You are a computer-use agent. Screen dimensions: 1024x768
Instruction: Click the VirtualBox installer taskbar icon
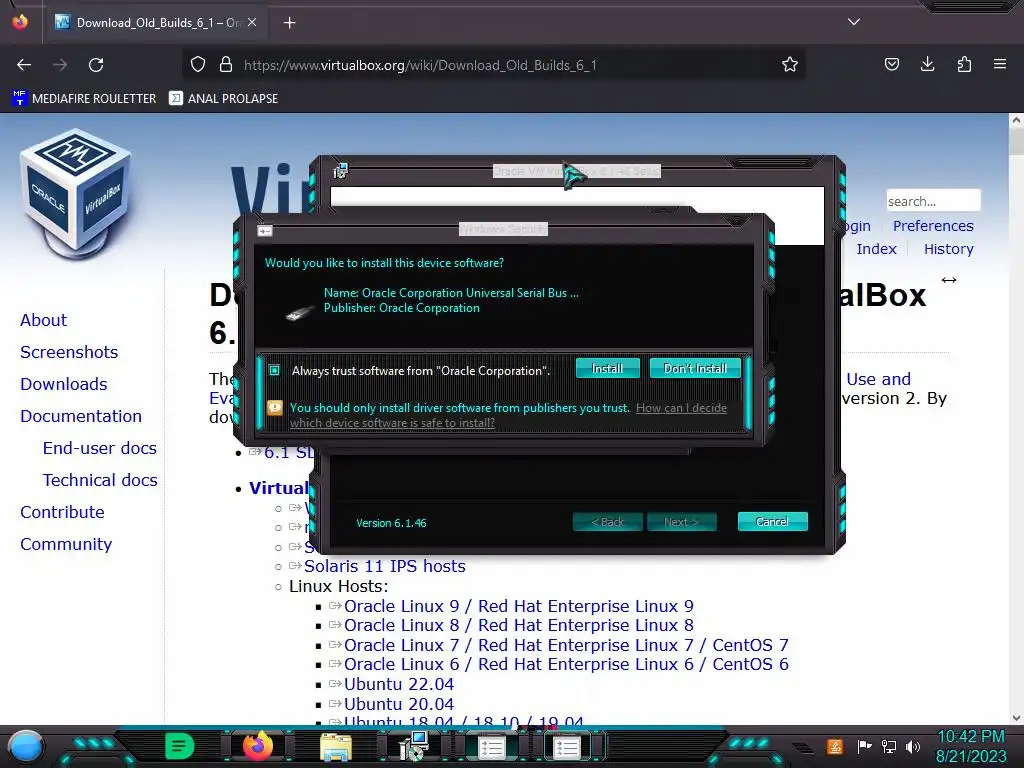pyautogui.click(x=413, y=746)
